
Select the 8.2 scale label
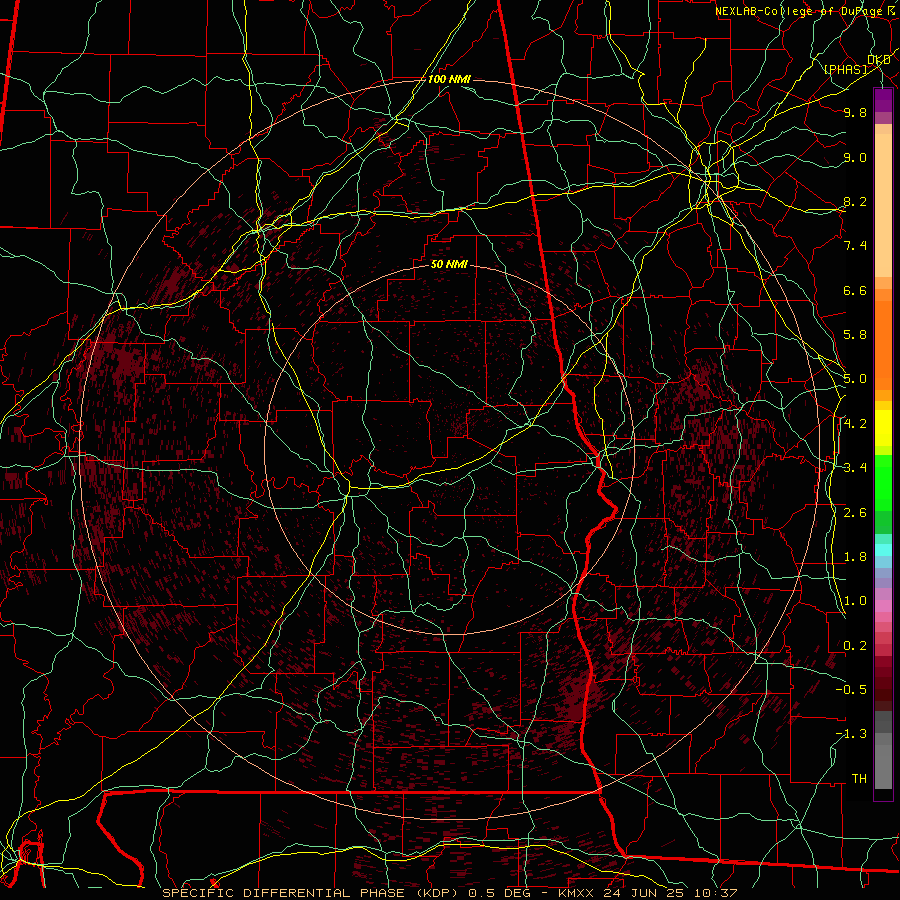(855, 201)
